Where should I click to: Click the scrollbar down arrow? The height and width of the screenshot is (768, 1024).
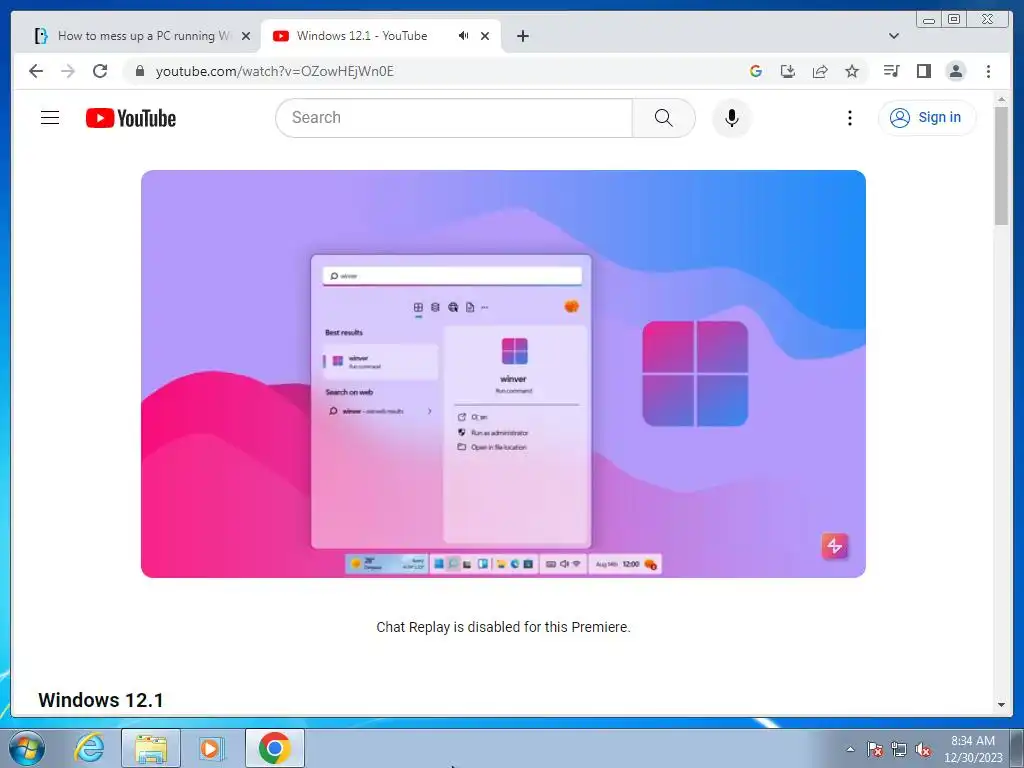tap(1001, 705)
